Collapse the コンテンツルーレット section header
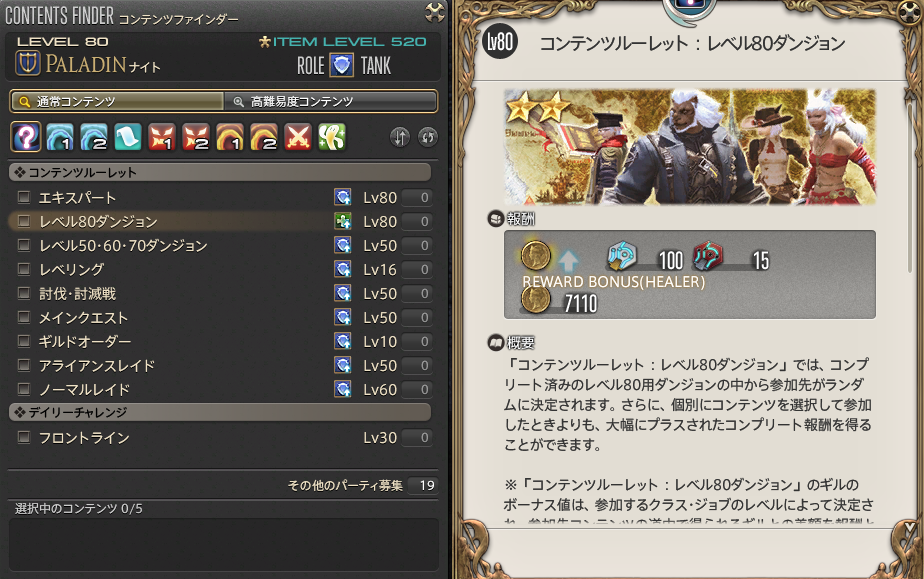This screenshot has width=924, height=579. 220,173
